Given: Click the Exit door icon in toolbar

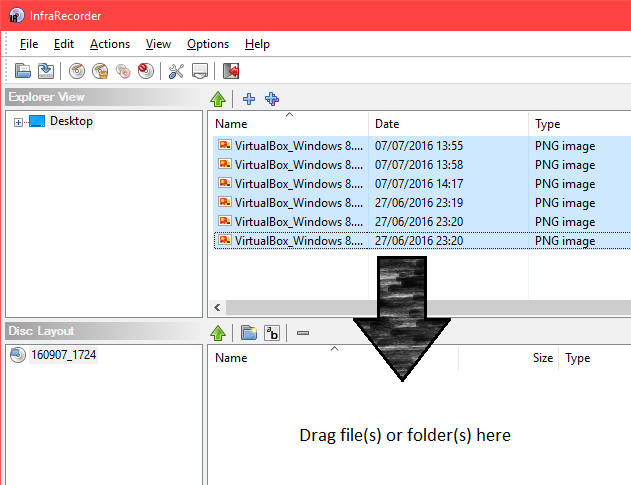Looking at the screenshot, I should point(231,71).
